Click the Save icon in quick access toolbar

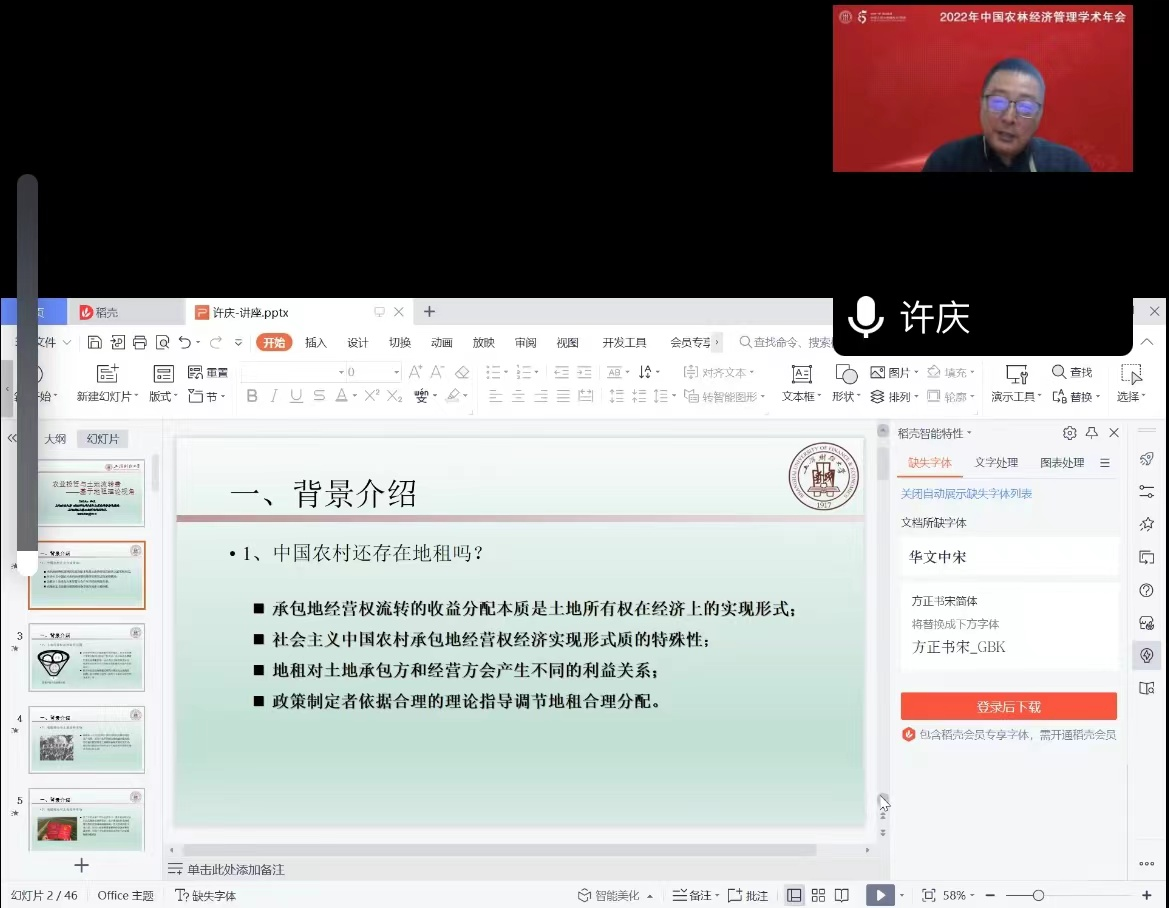coord(95,342)
